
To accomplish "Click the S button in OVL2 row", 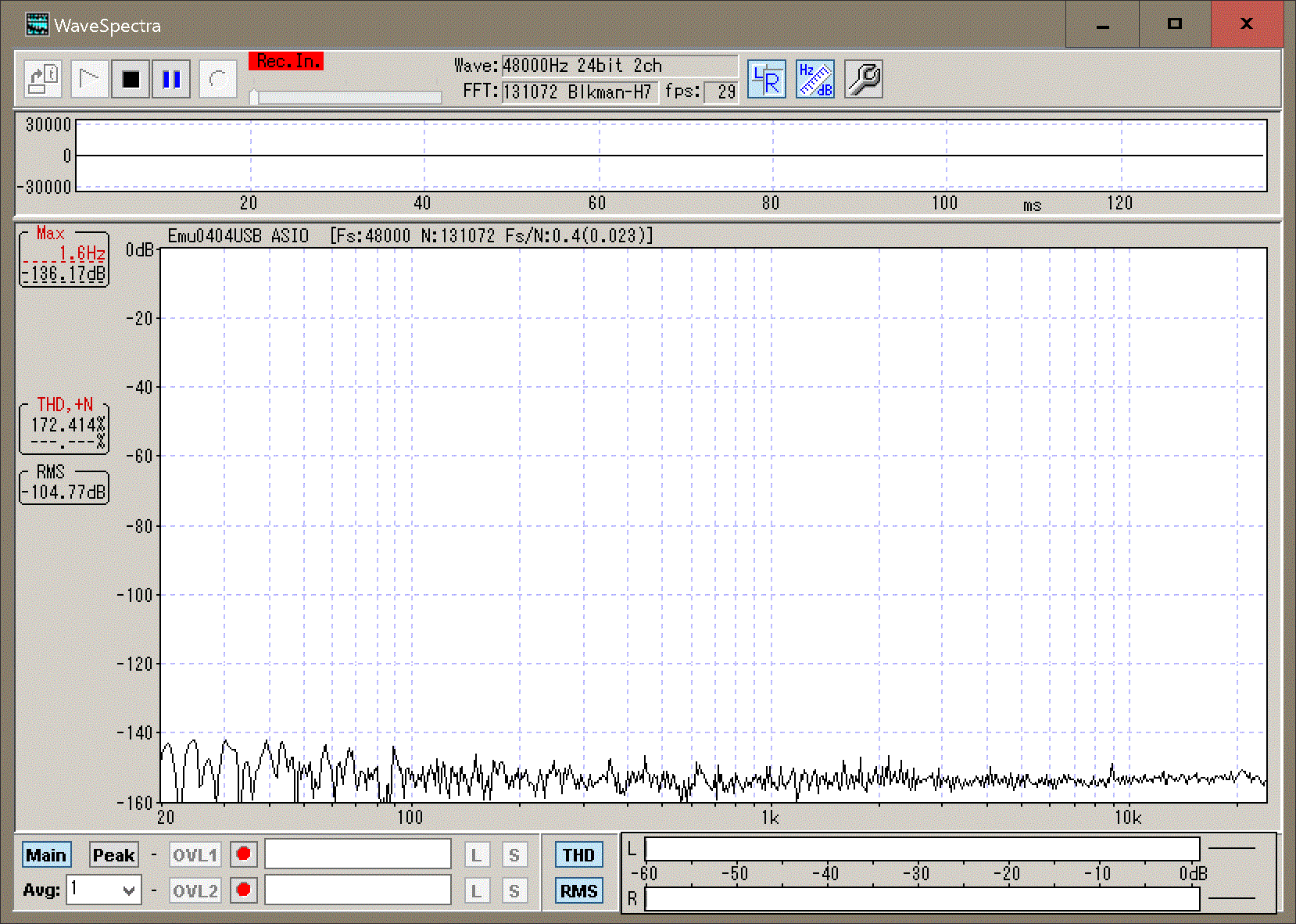I will click(x=514, y=891).
